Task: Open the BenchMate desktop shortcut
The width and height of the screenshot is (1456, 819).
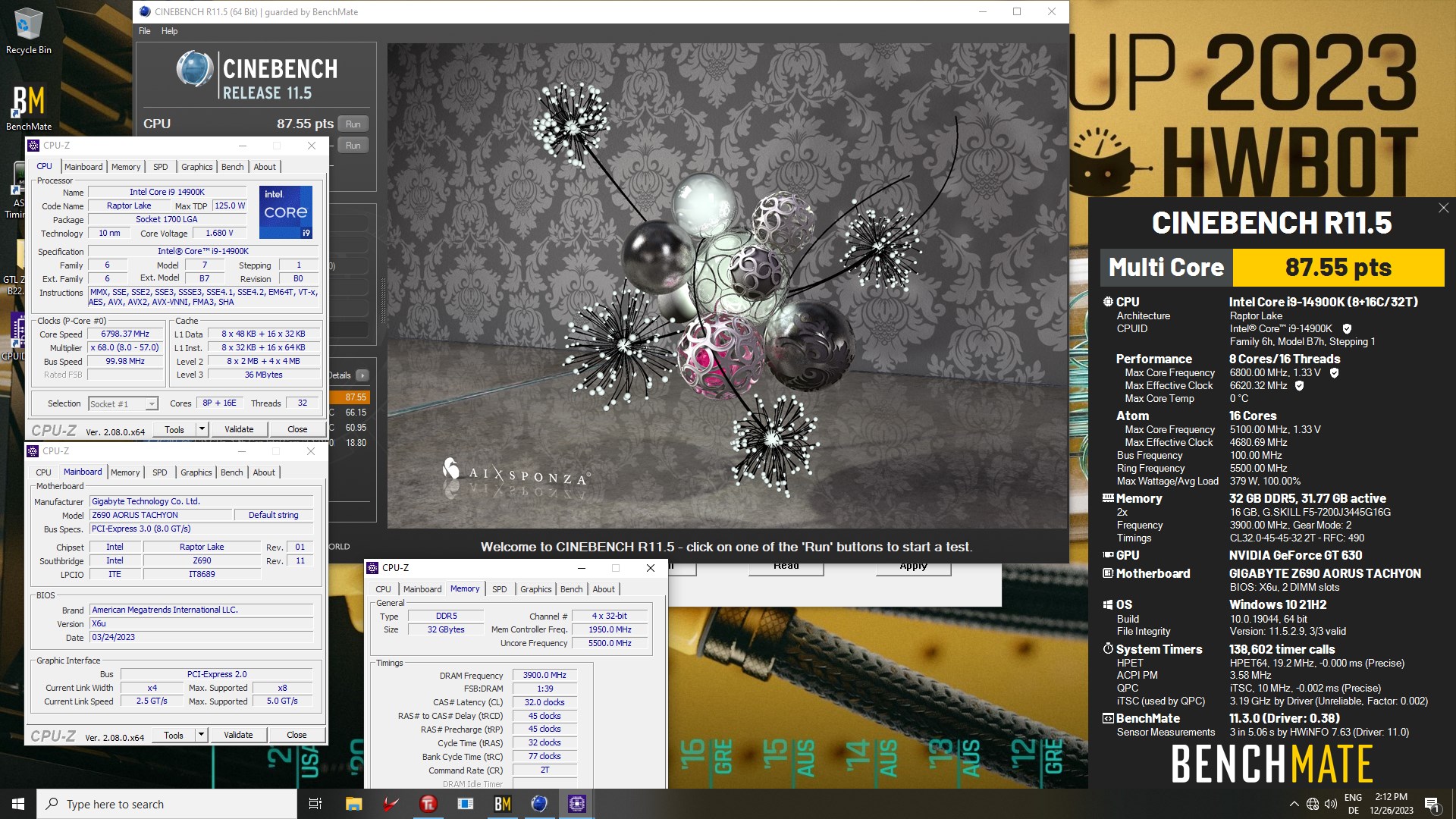Action: point(28,106)
